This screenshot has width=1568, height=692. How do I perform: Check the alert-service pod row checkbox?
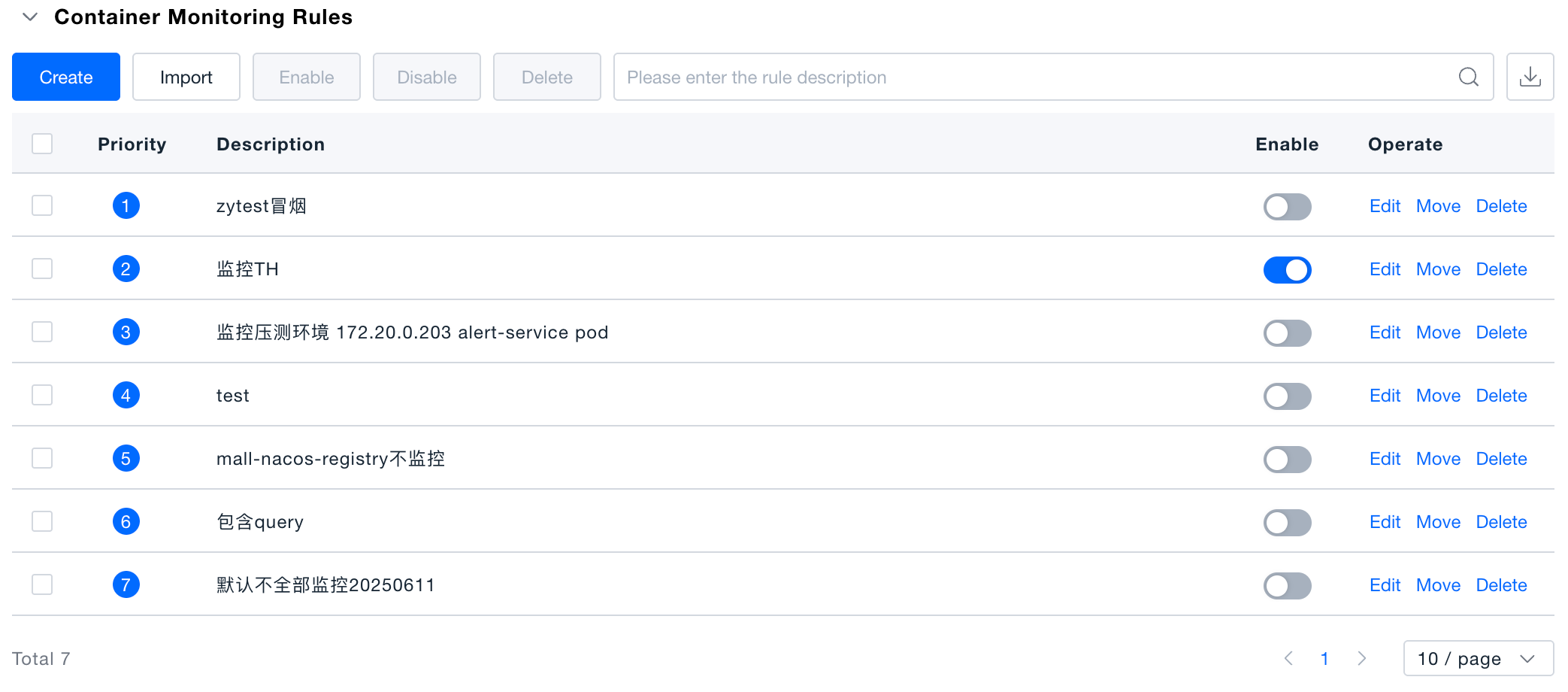(x=42, y=332)
